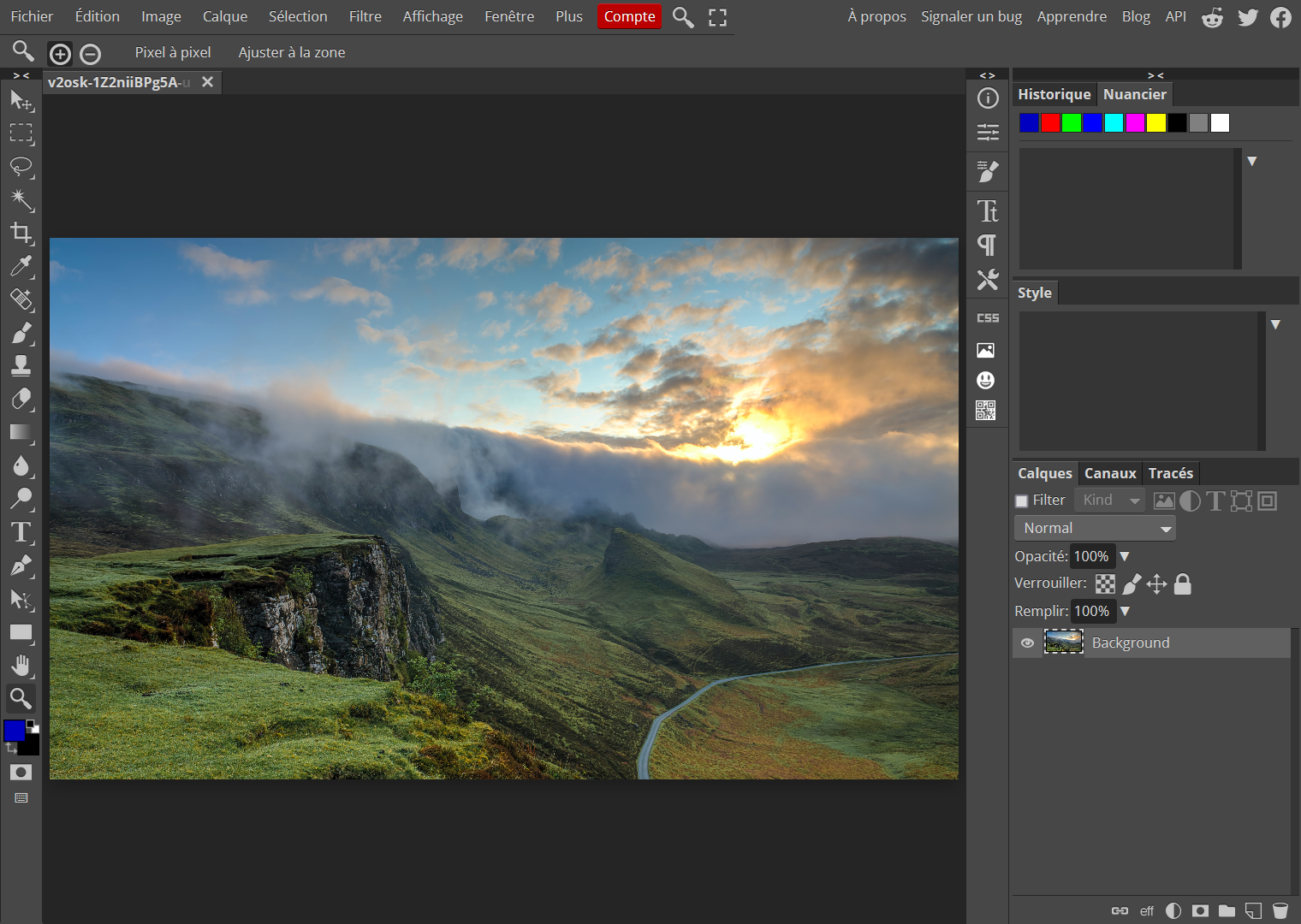Screen dimensions: 1301x924
Task: Toggle lock image pixels brush
Action: click(1132, 584)
